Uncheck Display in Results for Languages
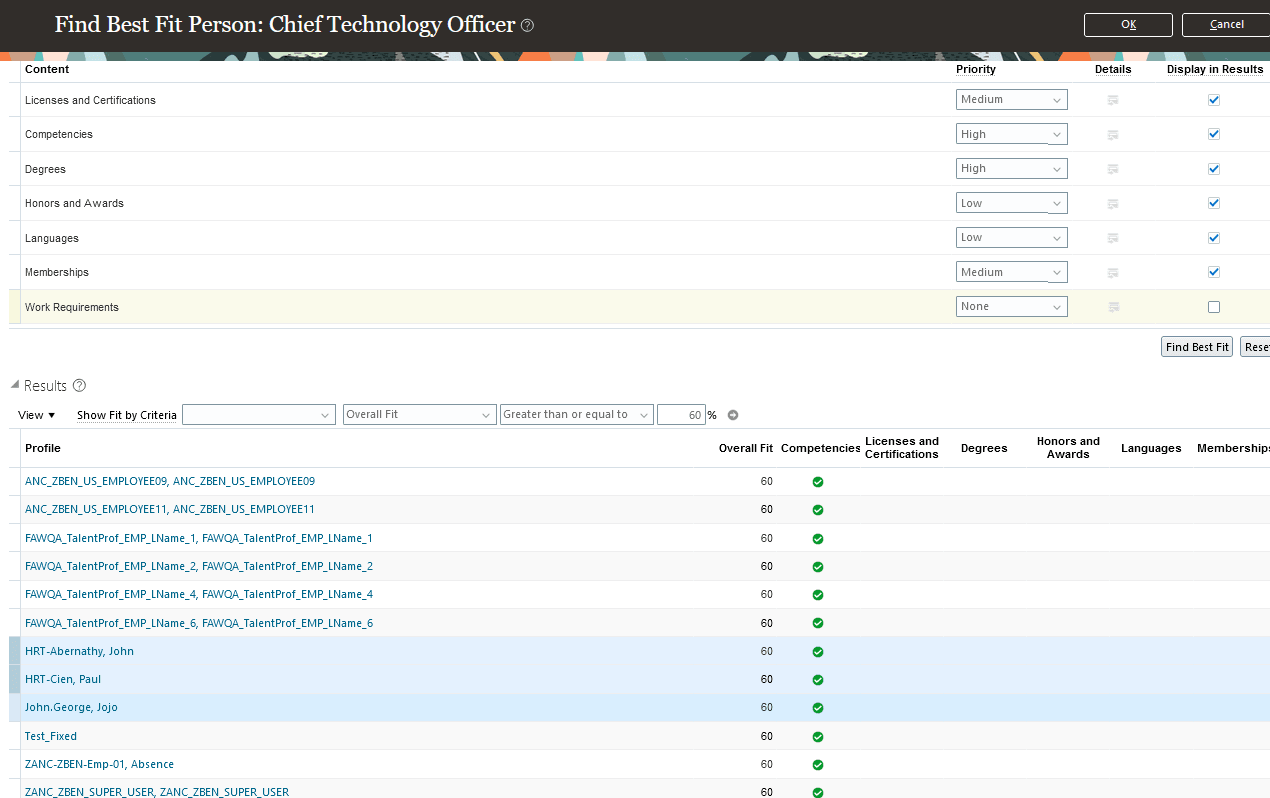The height and width of the screenshot is (798, 1270). (1214, 238)
